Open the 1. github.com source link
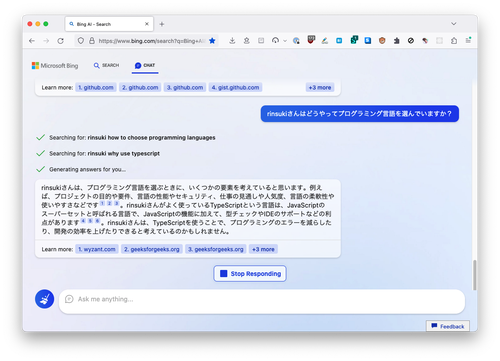The width and height of the screenshot is (500, 361). point(96,87)
